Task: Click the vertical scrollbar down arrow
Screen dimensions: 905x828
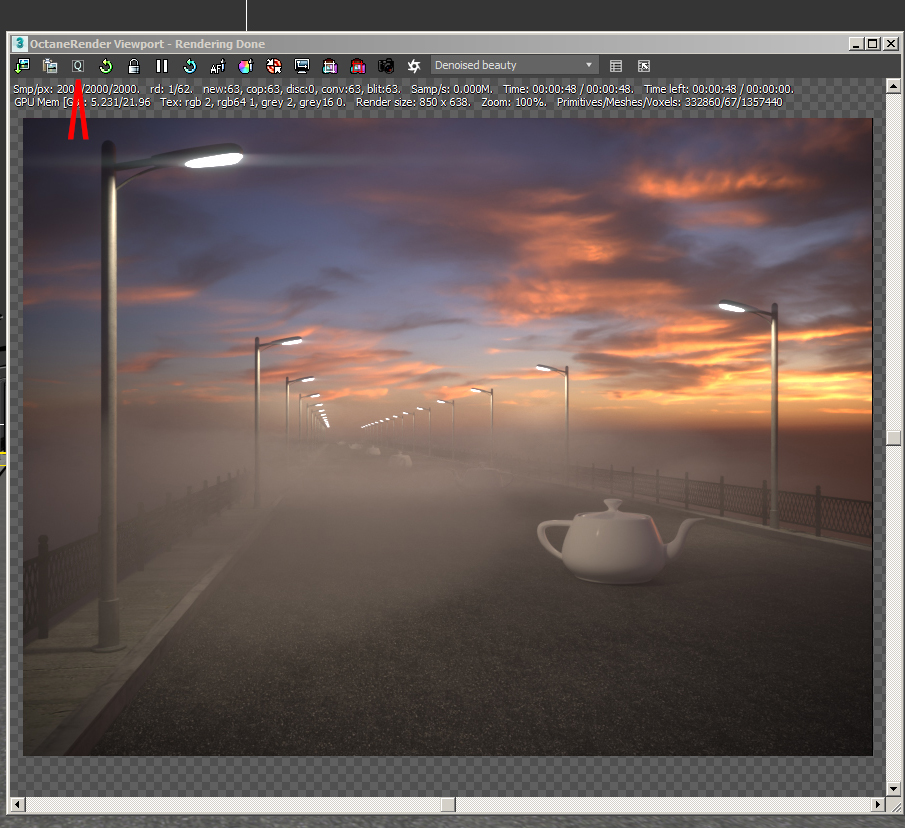Action: pos(893,788)
